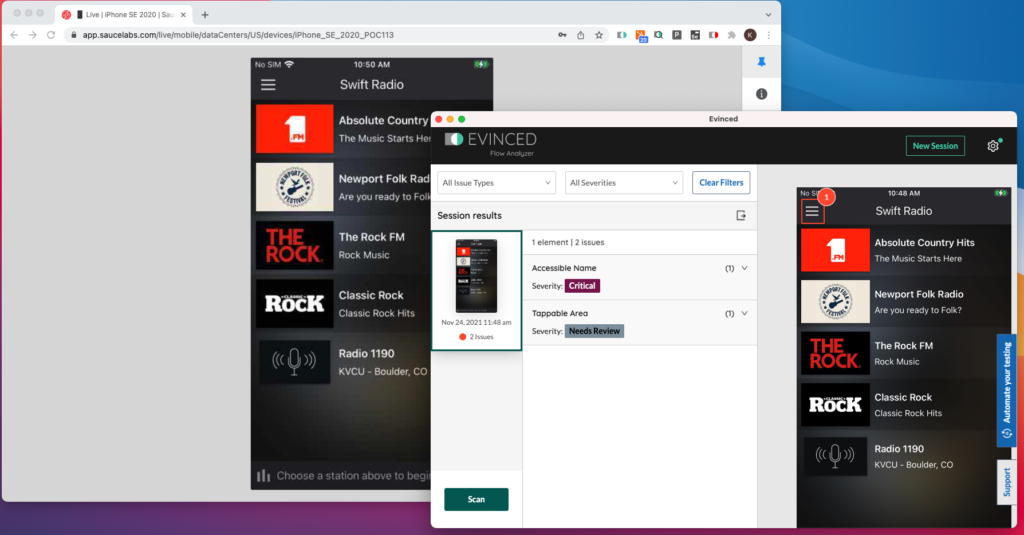Image resolution: width=1024 pixels, height=535 pixels.
Task: Click highlighted hamburger menu in Evinced preview
Action: coord(812,211)
